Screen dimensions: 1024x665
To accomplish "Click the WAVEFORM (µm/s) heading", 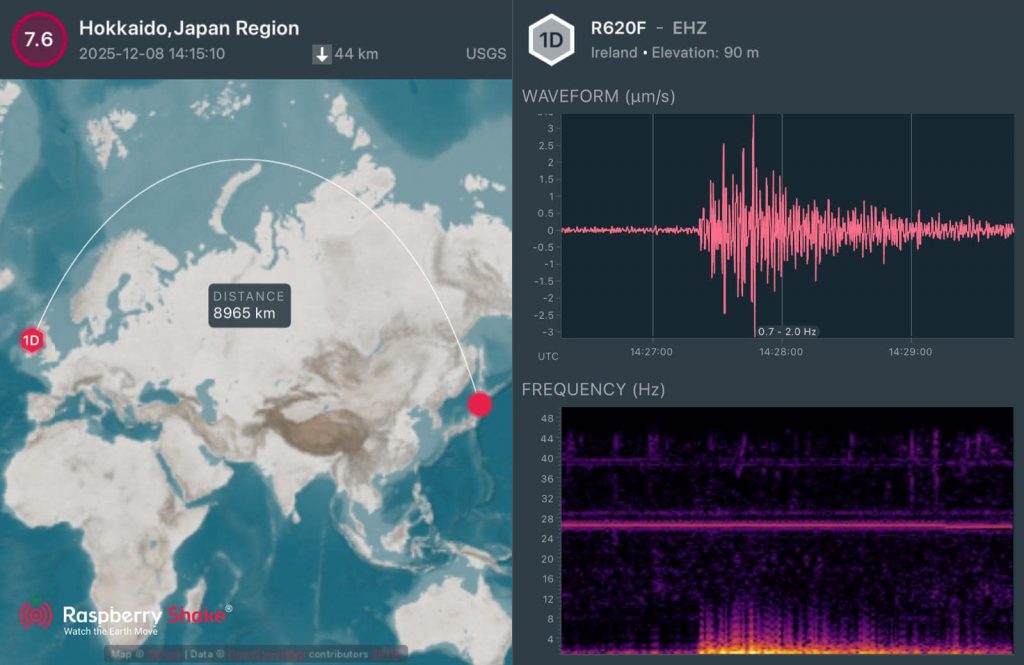I will [599, 96].
